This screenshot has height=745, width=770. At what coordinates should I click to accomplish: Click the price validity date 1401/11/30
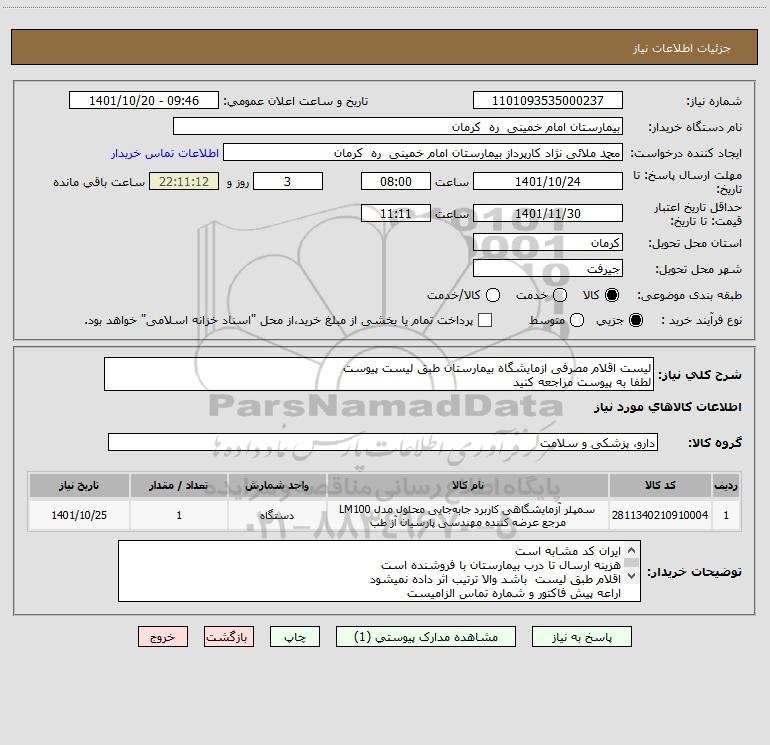pyautogui.click(x=548, y=213)
